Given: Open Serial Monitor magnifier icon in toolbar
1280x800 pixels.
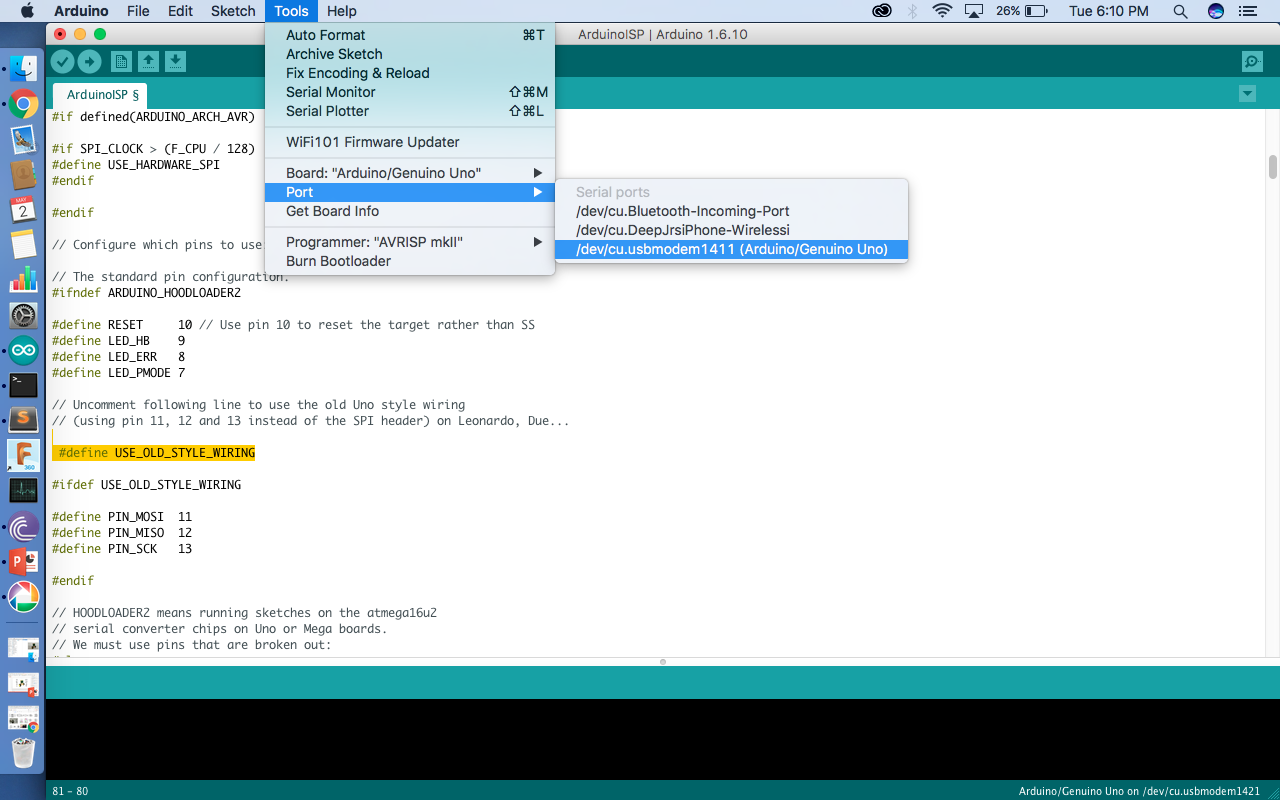Looking at the screenshot, I should [x=1252, y=62].
